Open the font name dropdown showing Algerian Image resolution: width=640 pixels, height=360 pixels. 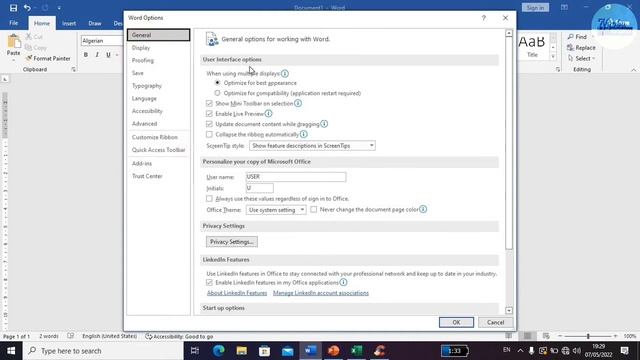point(102,41)
